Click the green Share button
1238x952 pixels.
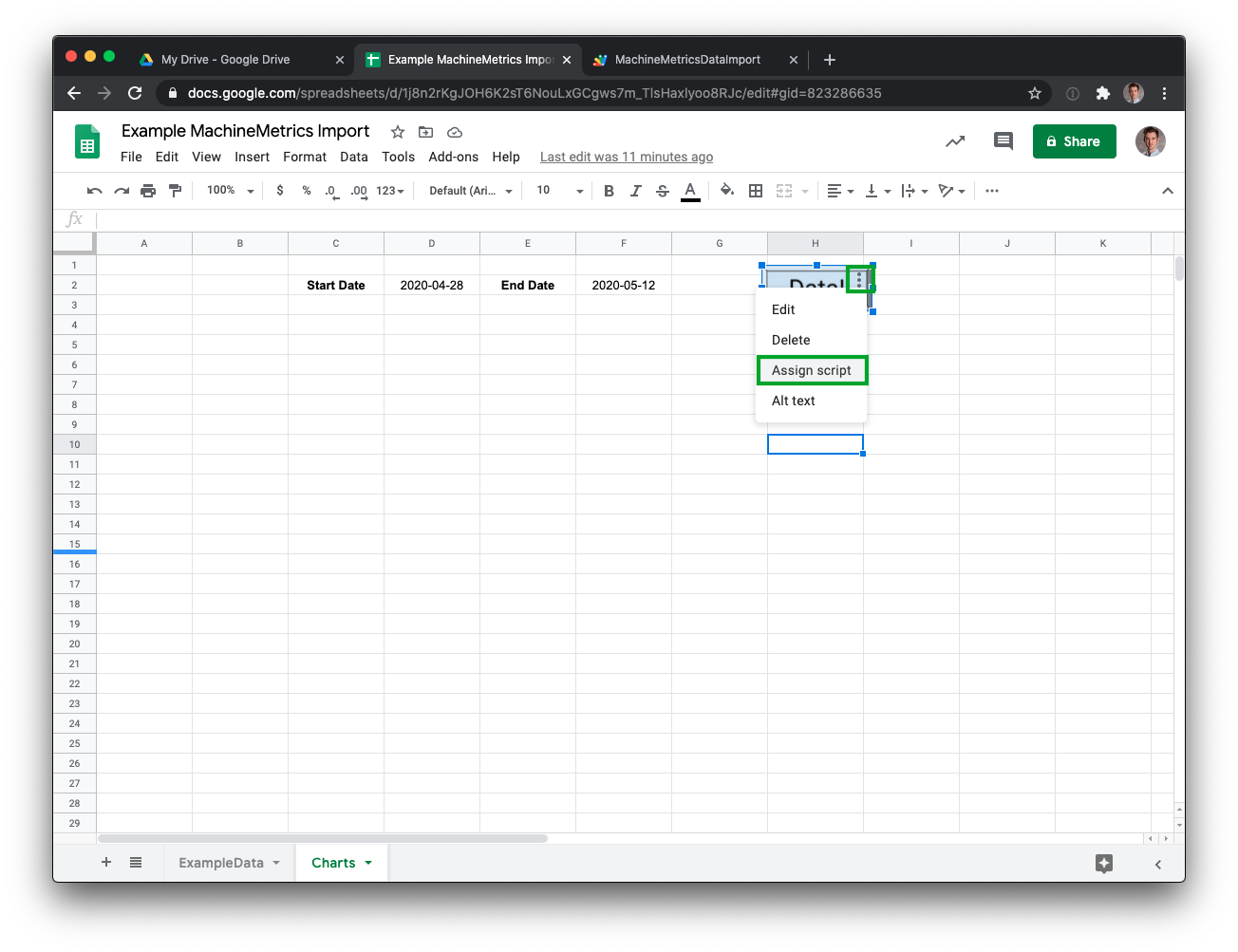tap(1074, 141)
